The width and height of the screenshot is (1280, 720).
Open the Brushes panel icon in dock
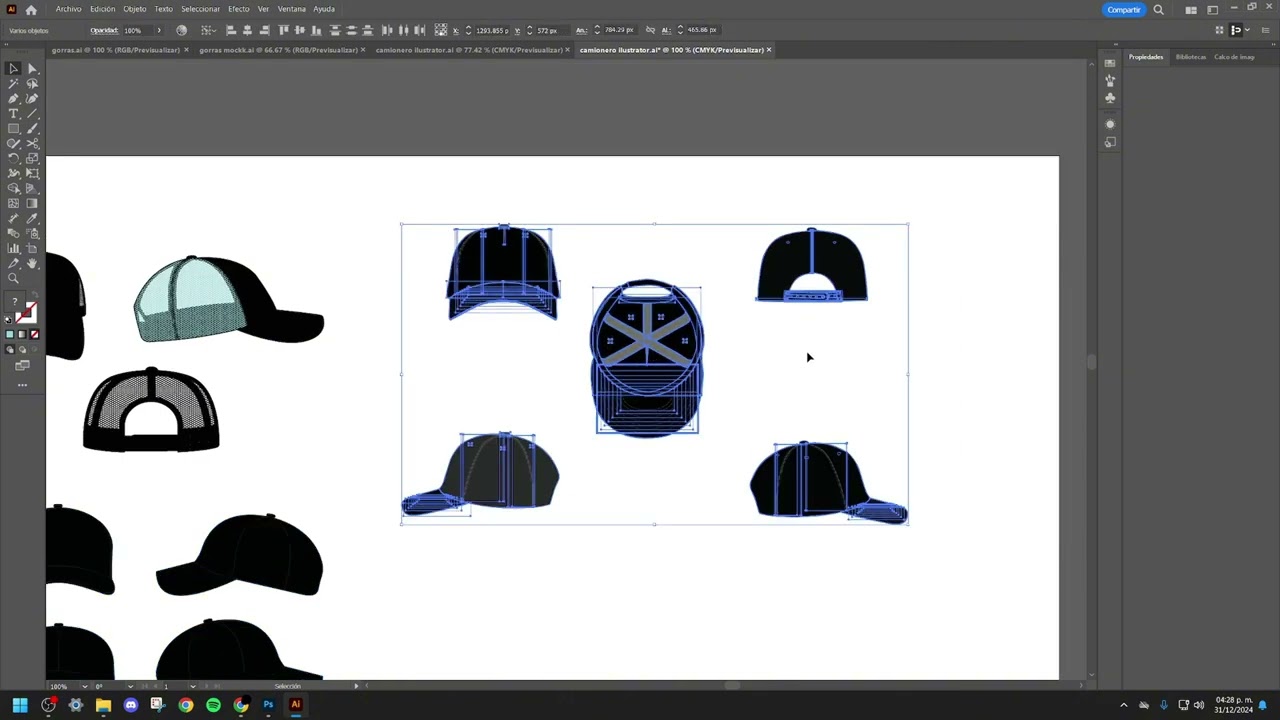point(1110,80)
